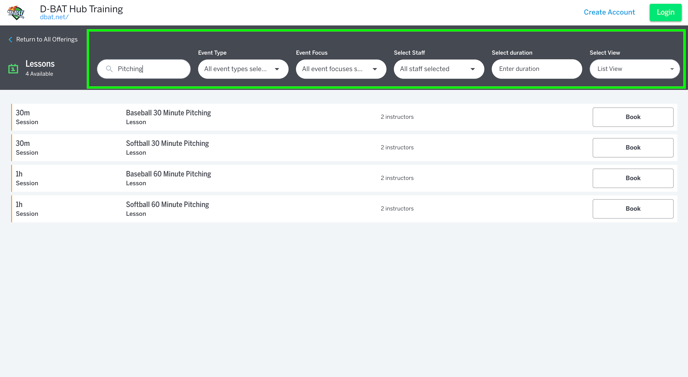
Task: Select Softball 30 Minute Pitching title
Action: pos(167,144)
